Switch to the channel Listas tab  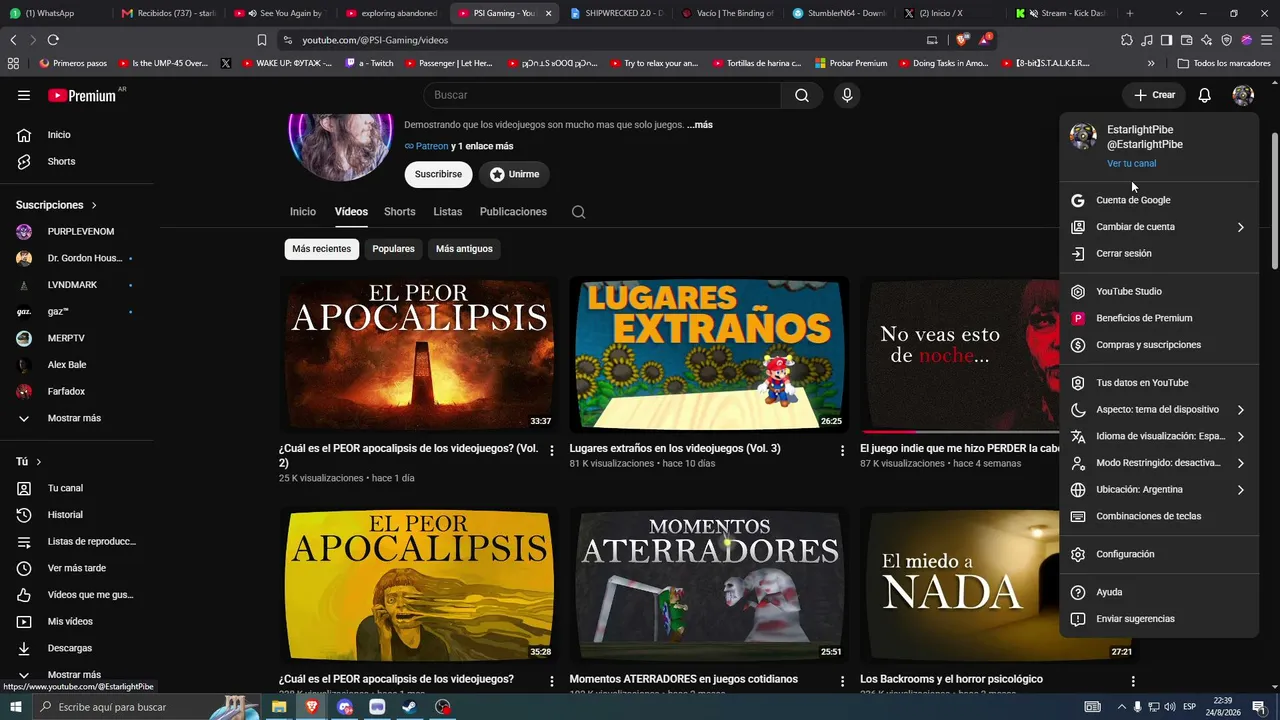(x=448, y=212)
